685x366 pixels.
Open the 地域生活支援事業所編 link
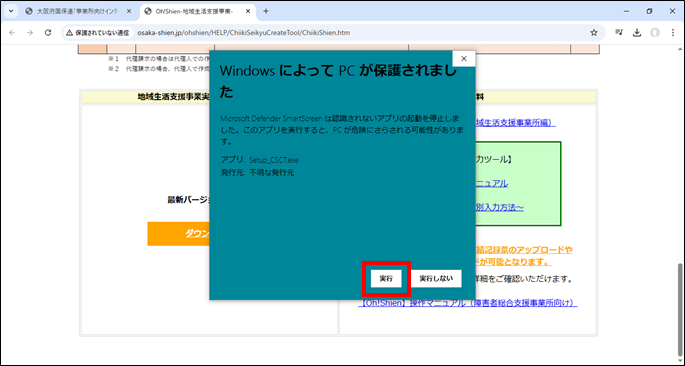pos(515,123)
